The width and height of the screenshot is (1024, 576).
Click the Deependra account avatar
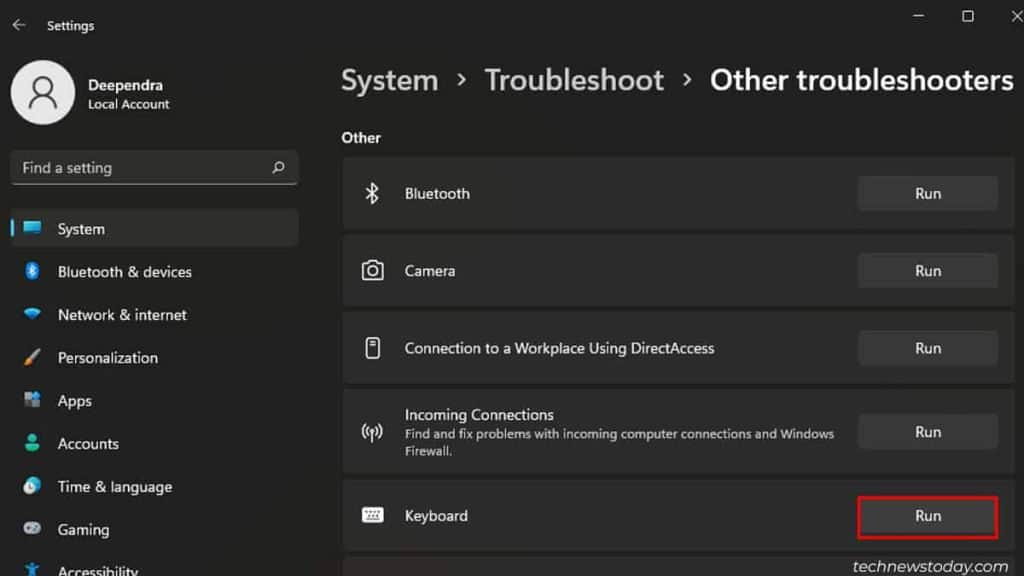click(x=43, y=92)
